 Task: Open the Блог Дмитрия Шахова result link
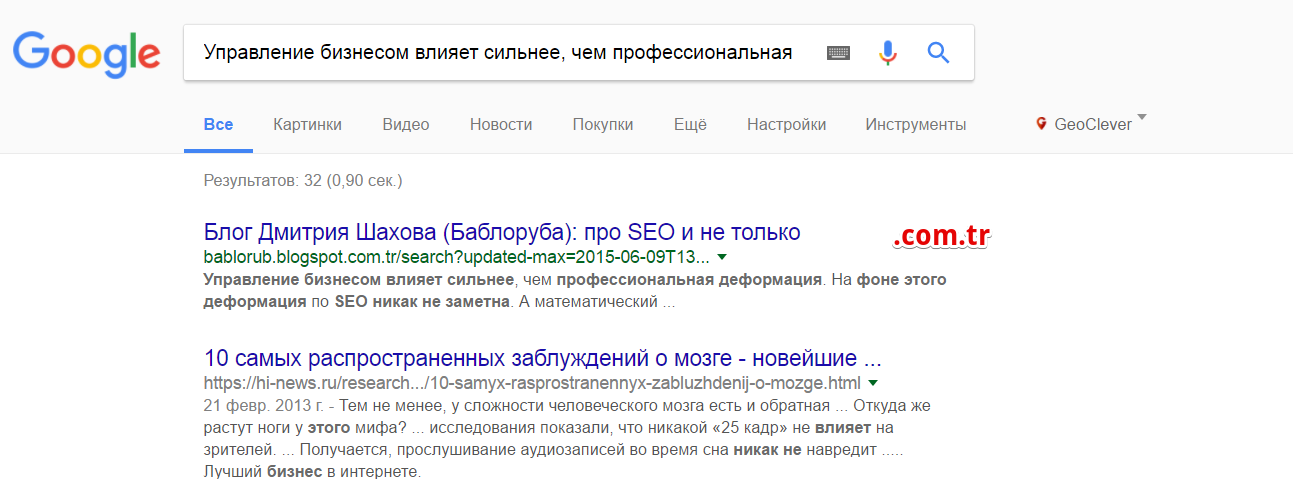(502, 233)
